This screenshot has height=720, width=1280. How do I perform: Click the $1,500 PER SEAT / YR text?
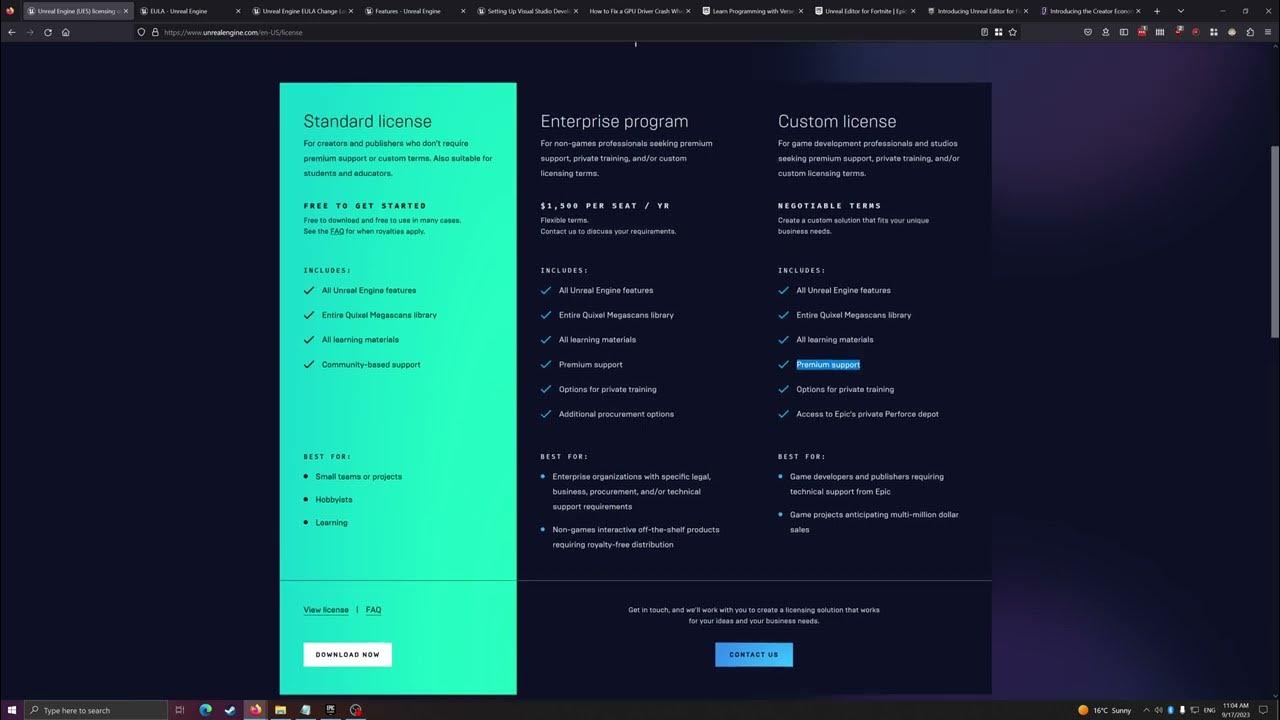(x=605, y=206)
